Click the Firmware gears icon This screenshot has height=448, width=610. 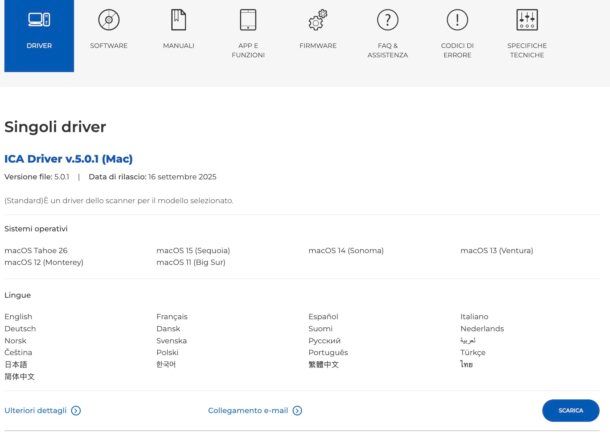click(318, 19)
